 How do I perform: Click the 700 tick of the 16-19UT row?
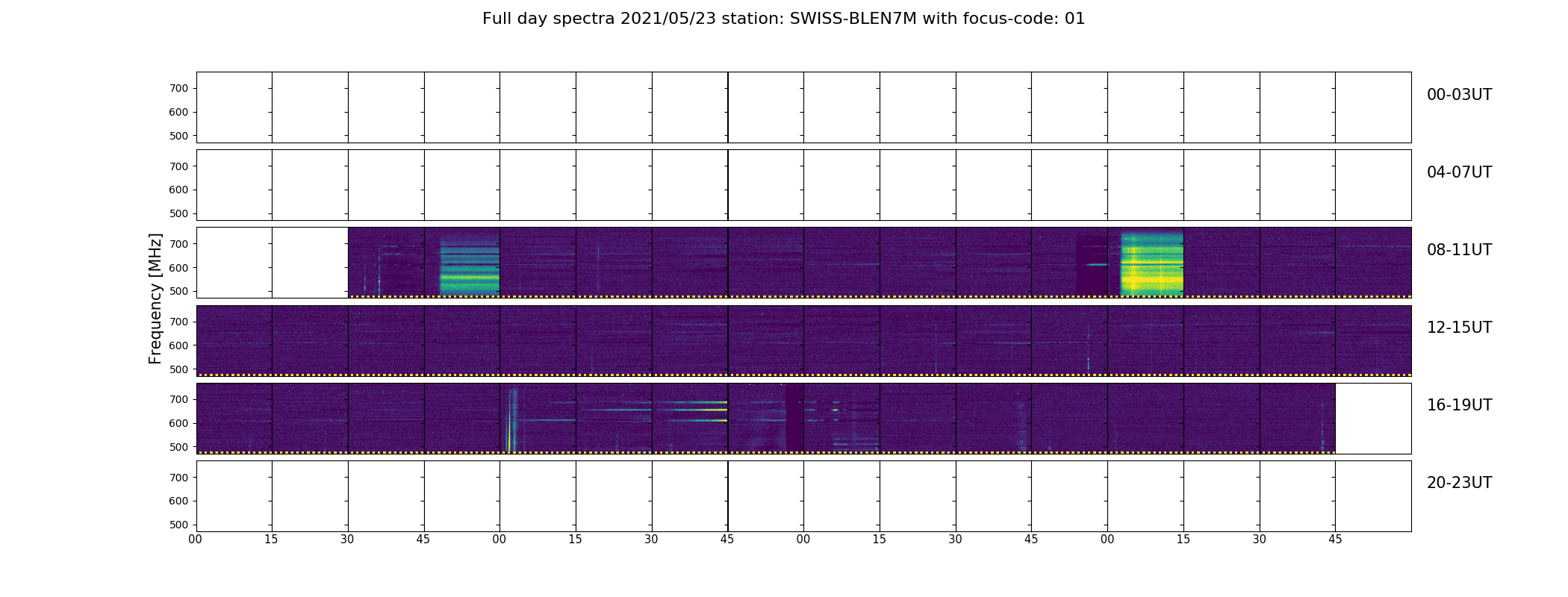click(x=178, y=399)
